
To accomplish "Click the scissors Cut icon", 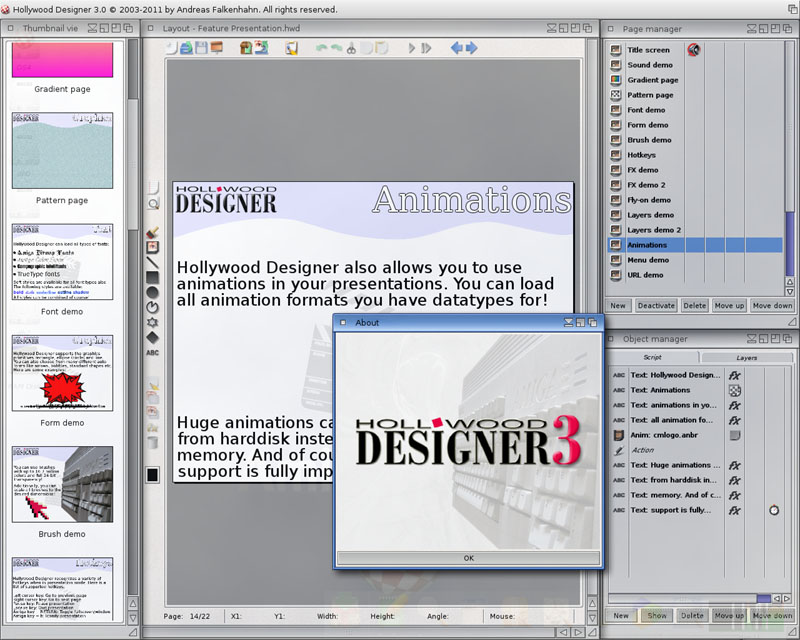I will [x=351, y=48].
